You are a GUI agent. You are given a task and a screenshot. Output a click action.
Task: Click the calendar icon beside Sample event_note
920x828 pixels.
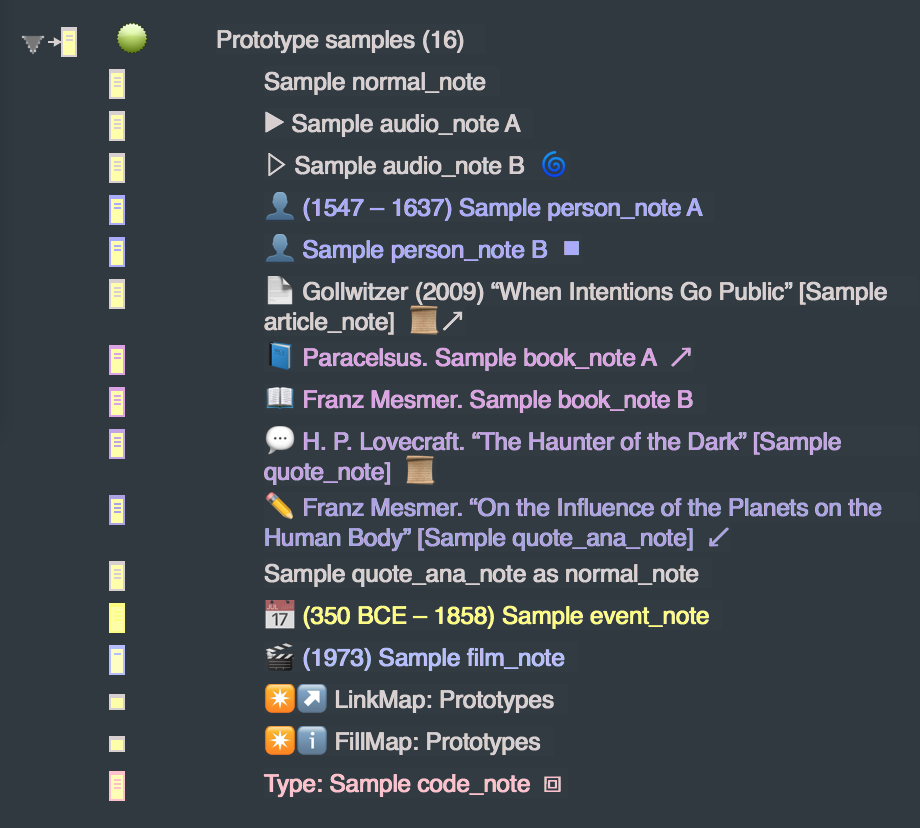point(280,615)
